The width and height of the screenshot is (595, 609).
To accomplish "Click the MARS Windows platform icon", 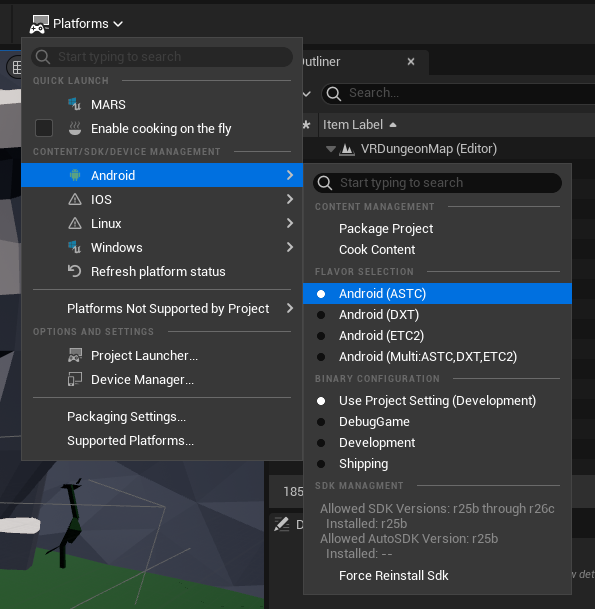I will [x=75, y=104].
